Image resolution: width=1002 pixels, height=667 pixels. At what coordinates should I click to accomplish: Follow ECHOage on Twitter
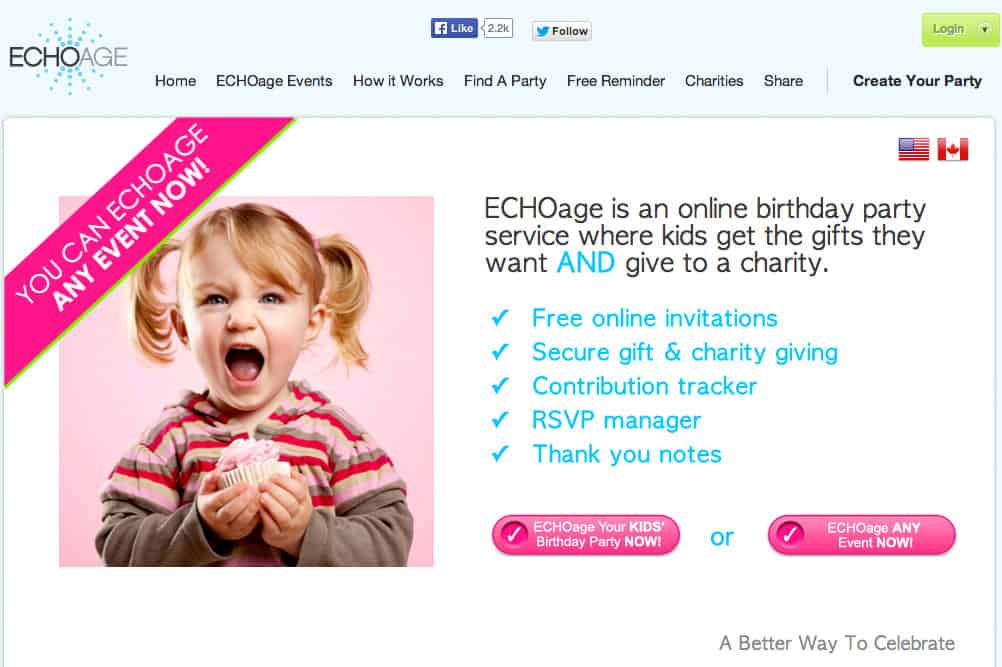562,31
